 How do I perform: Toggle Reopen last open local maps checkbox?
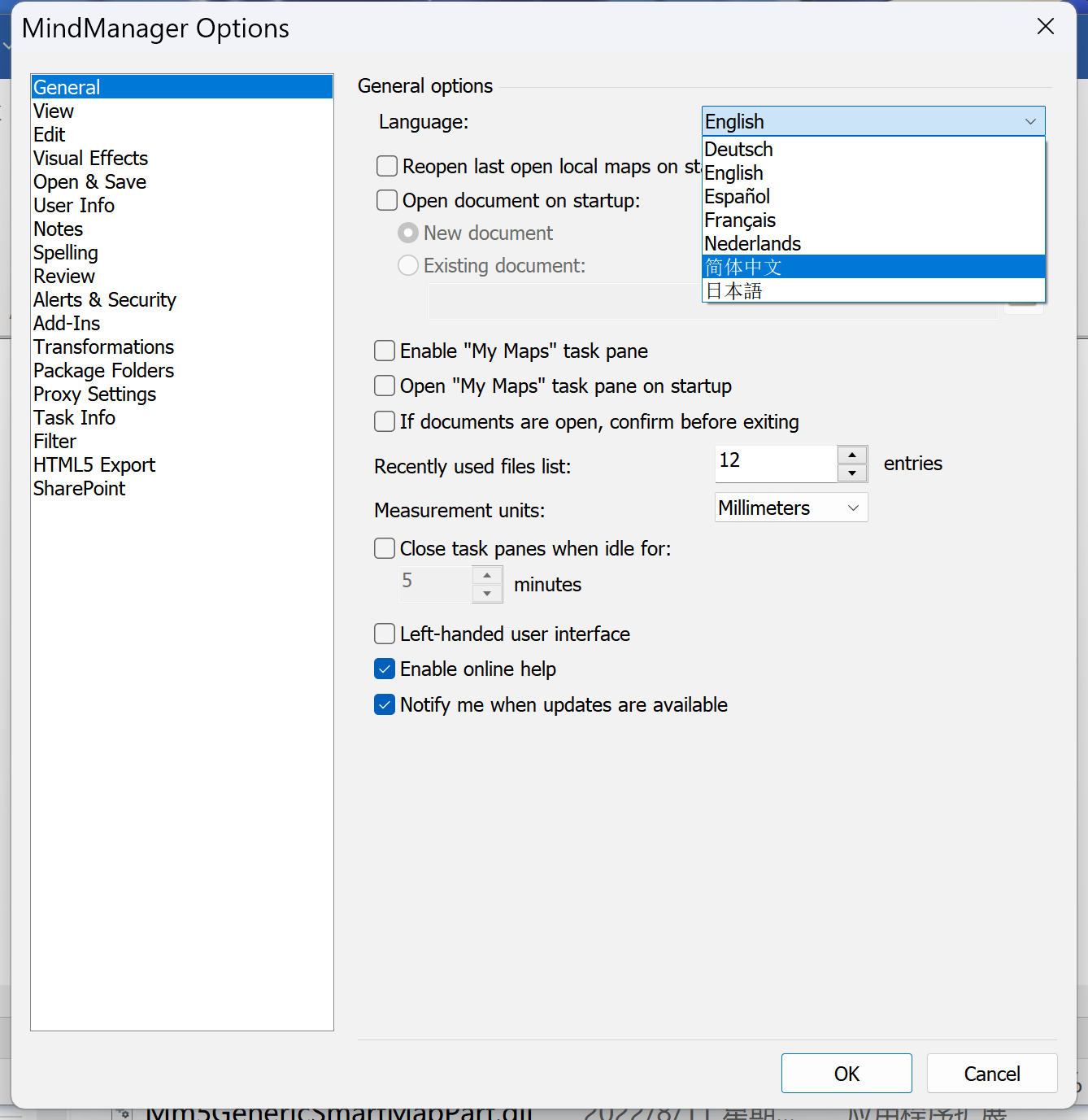coord(387,166)
